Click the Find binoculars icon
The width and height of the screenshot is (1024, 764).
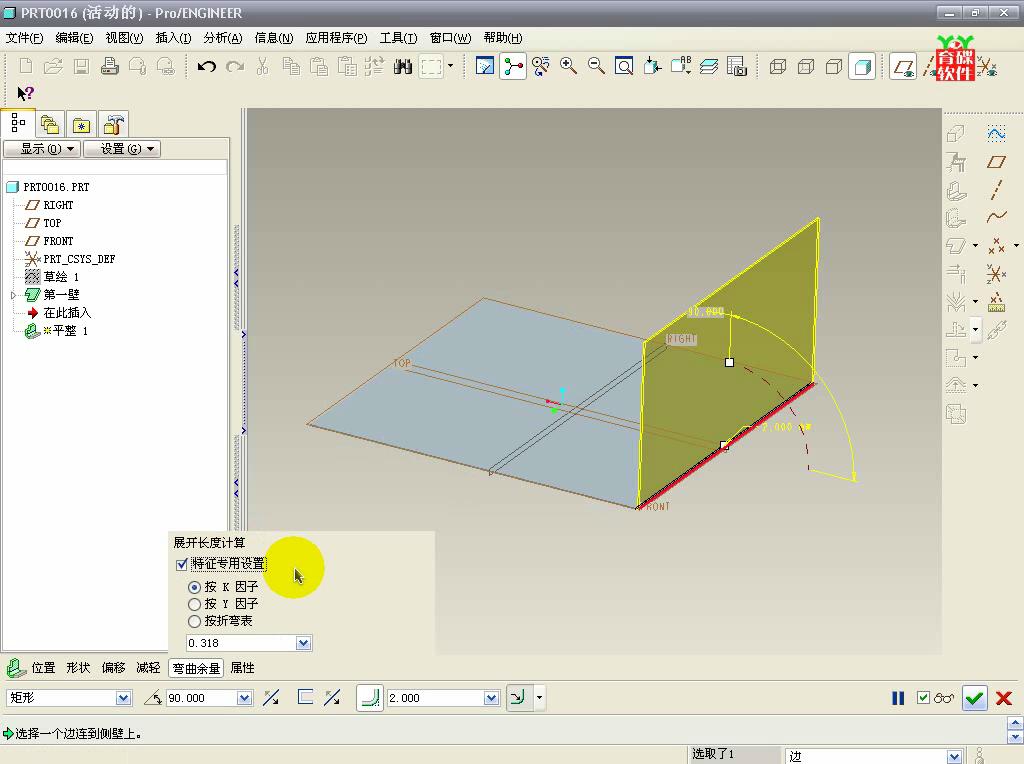tap(403, 66)
